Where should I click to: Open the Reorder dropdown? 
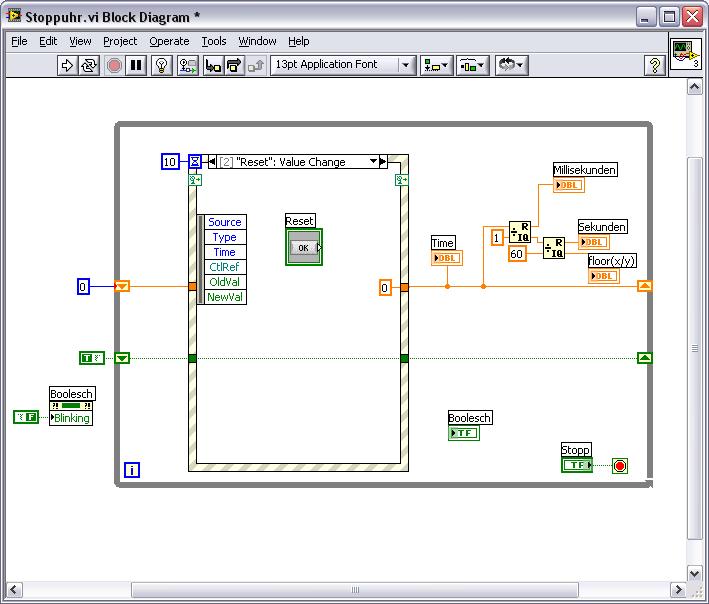click(510, 65)
